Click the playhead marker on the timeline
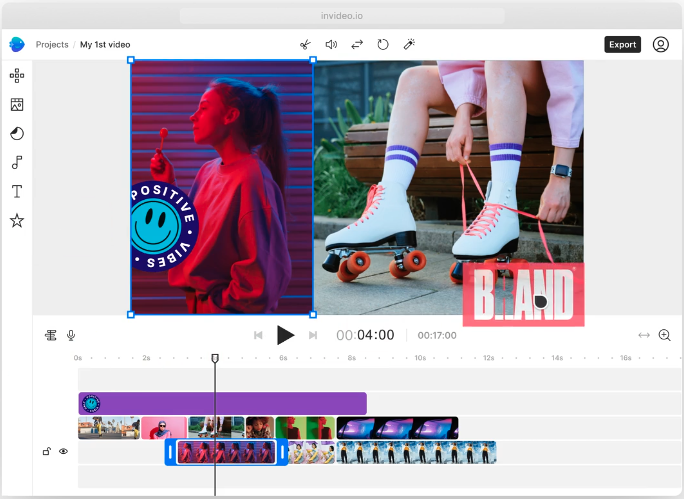The width and height of the screenshot is (684, 499). tap(215, 358)
